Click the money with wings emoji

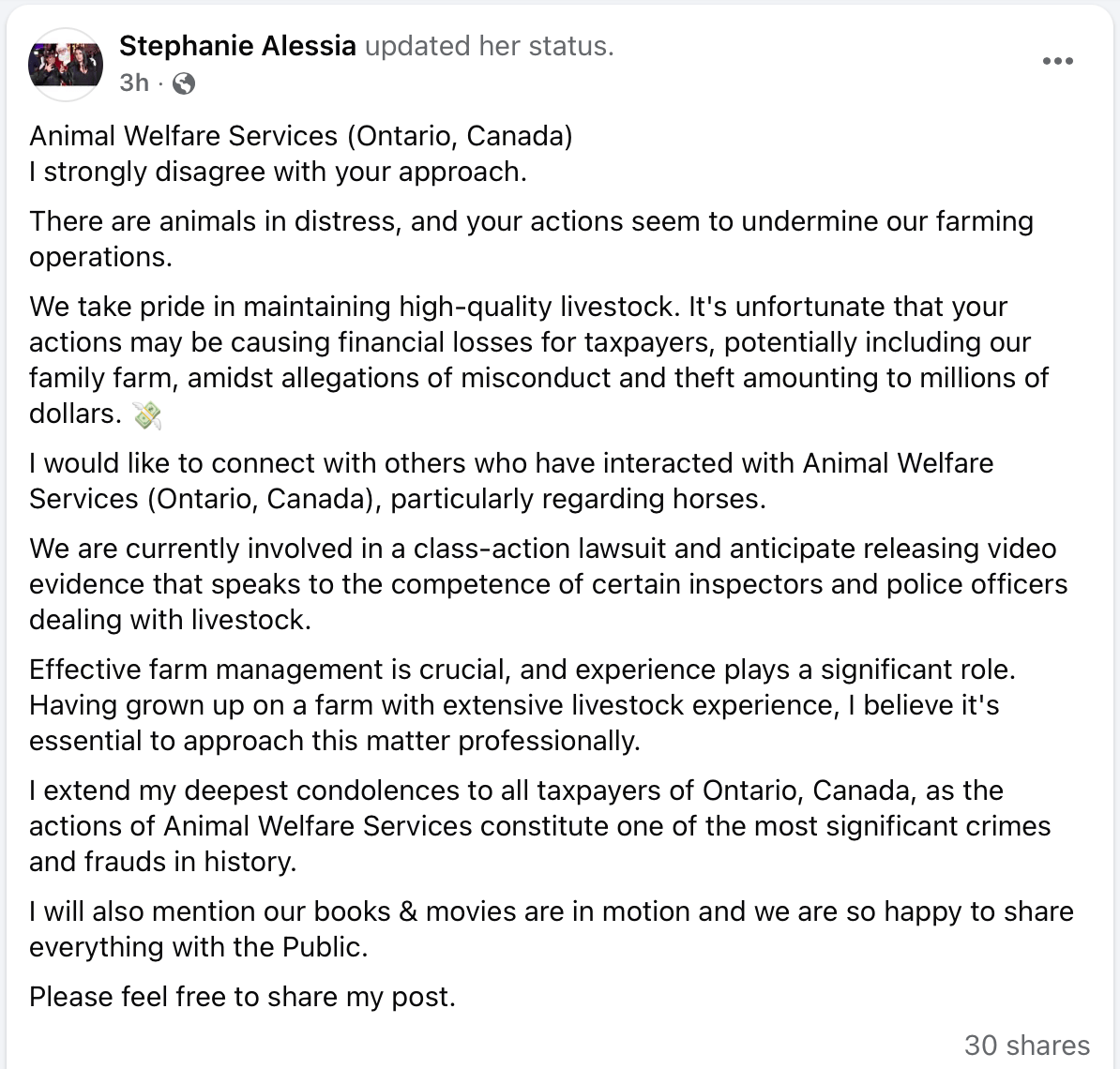click(x=147, y=414)
